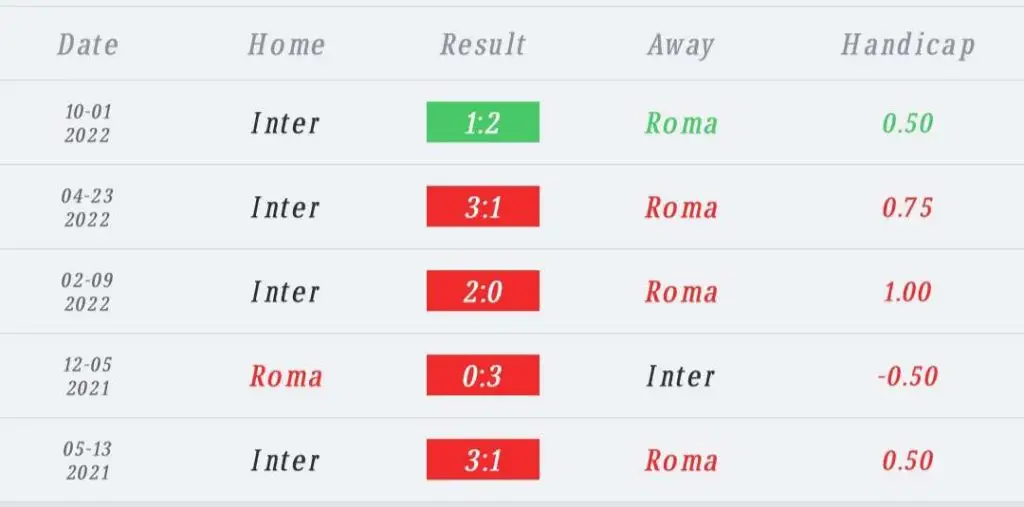
Task: Click the Away column header
Action: [x=680, y=45]
